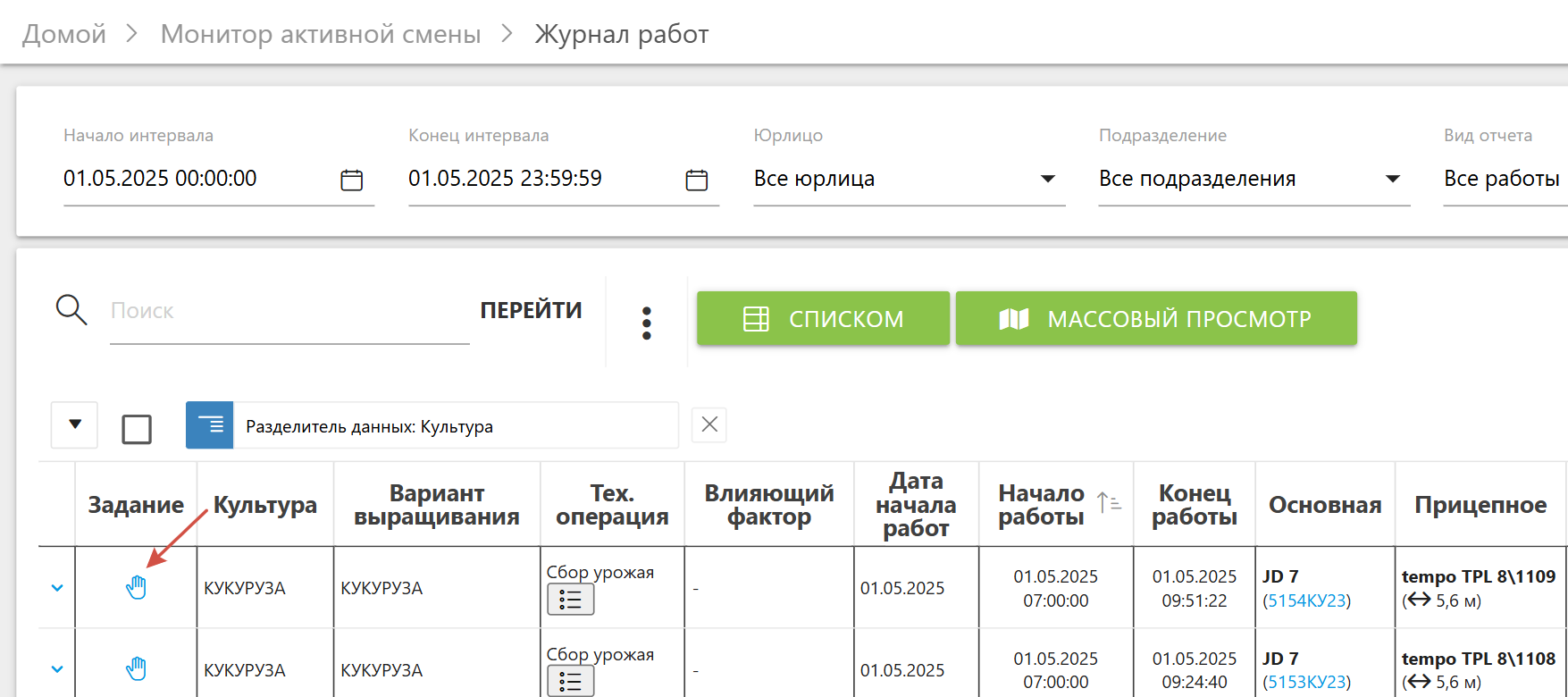Navigate to Монитор активной смены breadcrumb

pyautogui.click(x=321, y=34)
